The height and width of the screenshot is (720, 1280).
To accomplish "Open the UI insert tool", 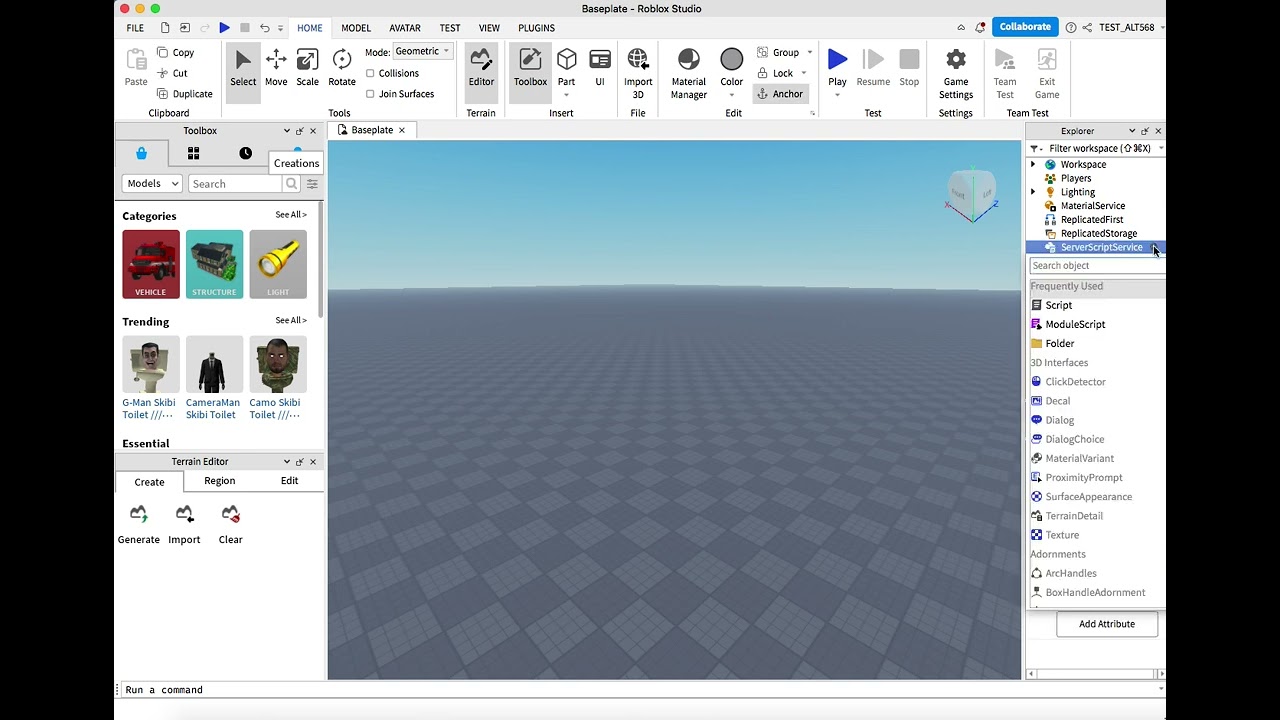I will pos(600,68).
